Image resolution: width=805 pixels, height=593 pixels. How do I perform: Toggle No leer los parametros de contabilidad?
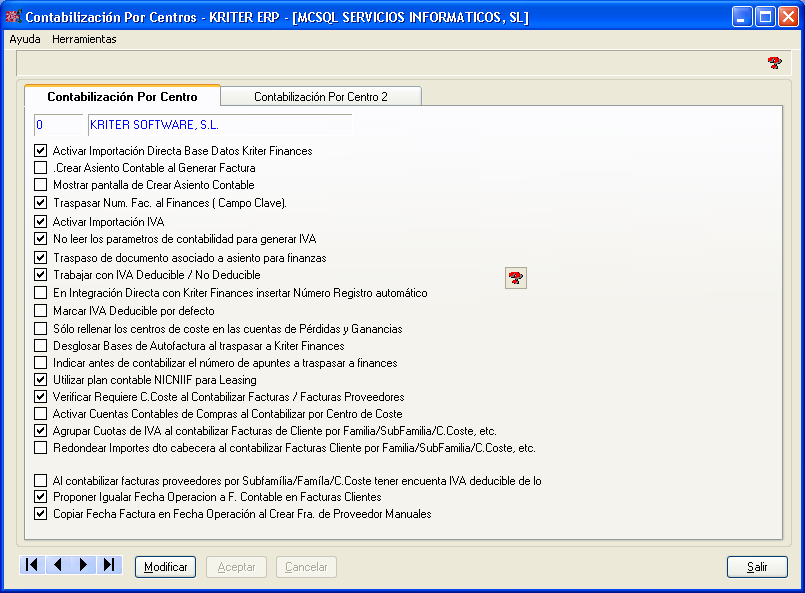41,239
